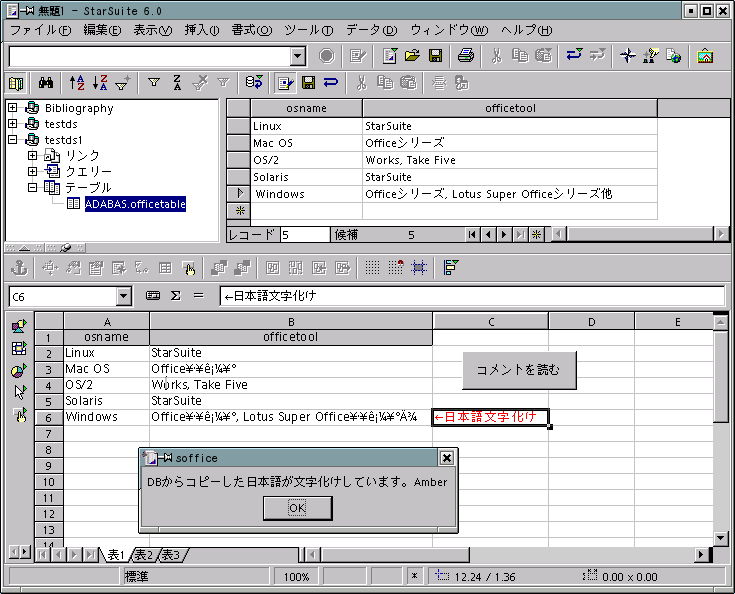Sort ascending with A-Z icon
735x594 pixels.
(76, 83)
